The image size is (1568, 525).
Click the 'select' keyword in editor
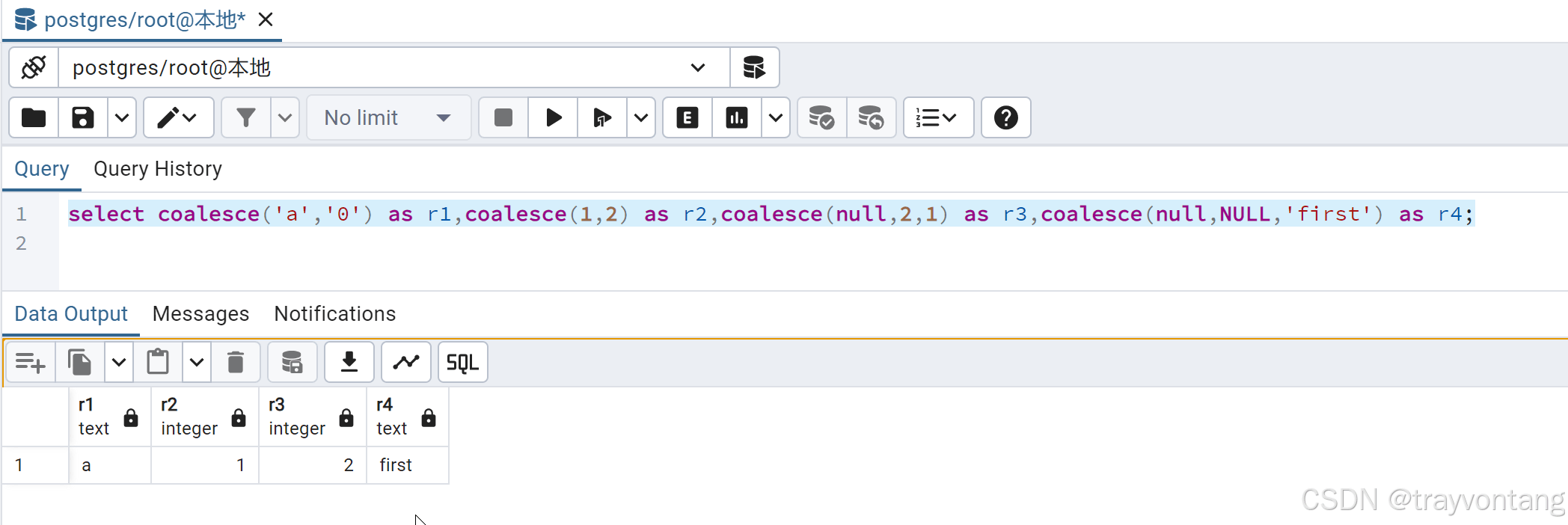click(x=106, y=215)
